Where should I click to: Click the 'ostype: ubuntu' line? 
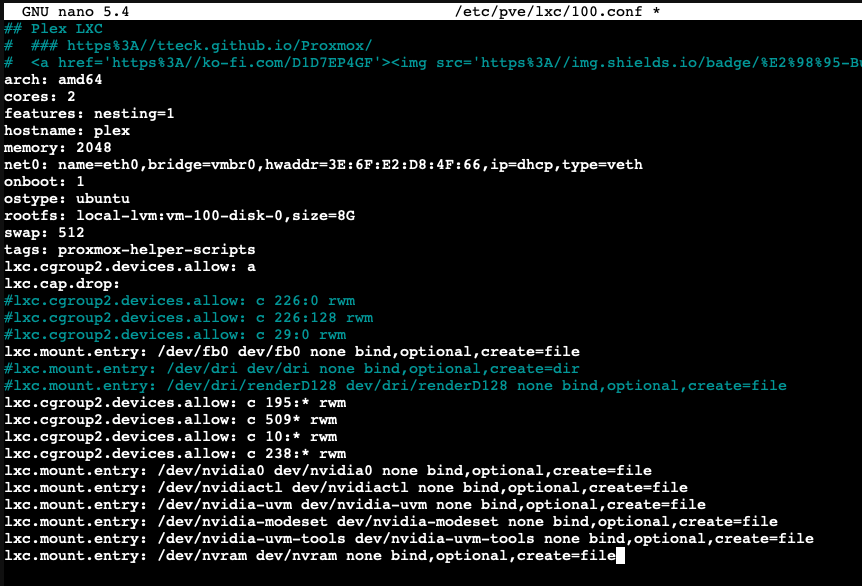click(67, 198)
